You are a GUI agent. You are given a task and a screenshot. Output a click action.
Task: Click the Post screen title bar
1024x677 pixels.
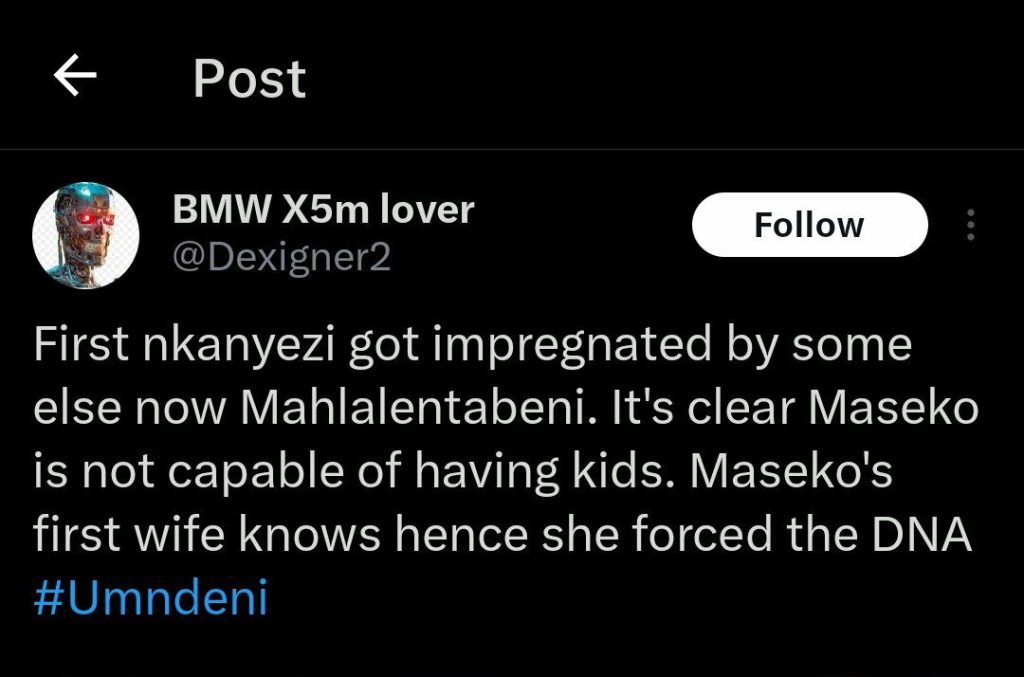pos(247,77)
